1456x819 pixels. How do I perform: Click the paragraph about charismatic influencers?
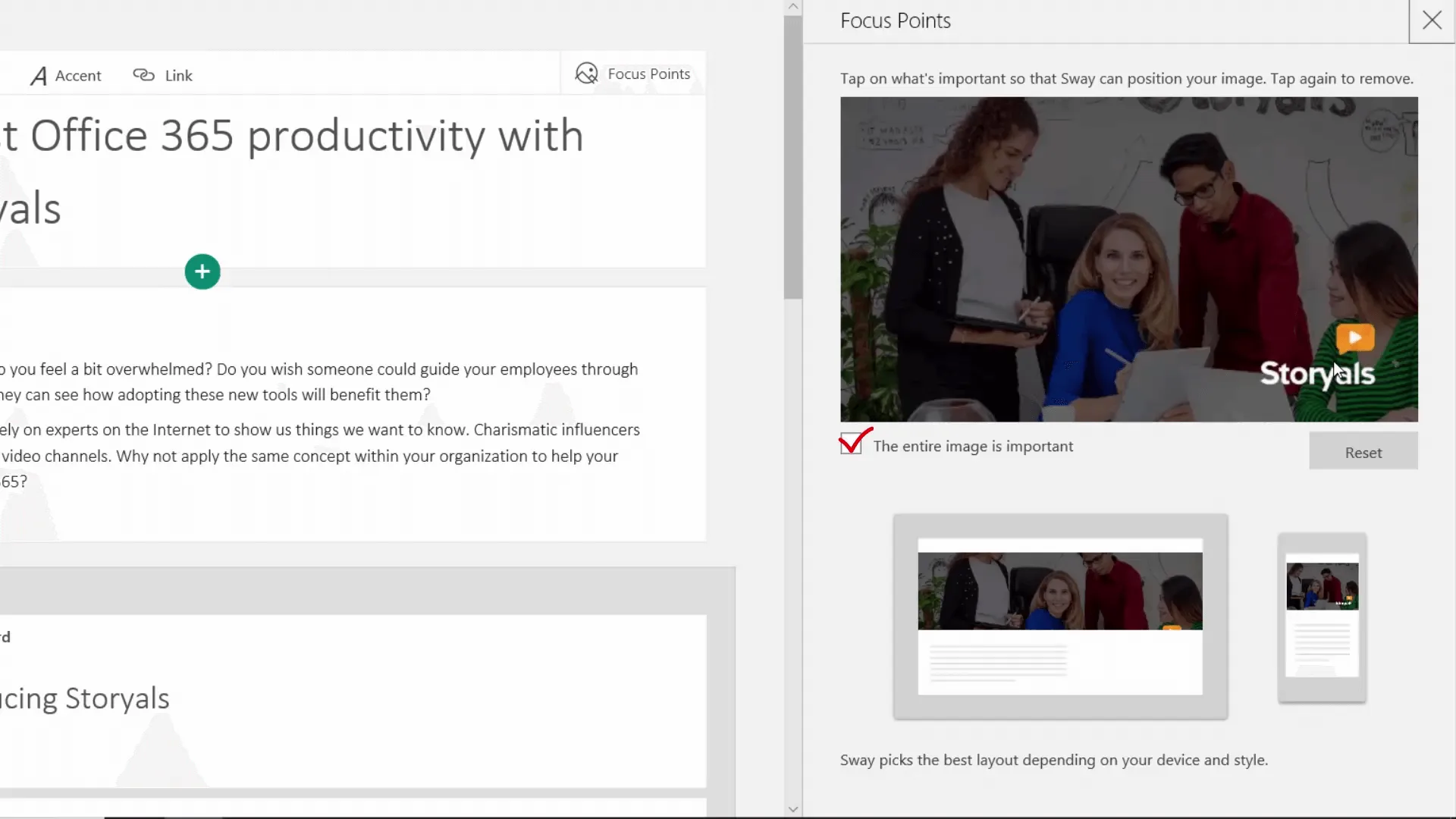click(x=320, y=455)
